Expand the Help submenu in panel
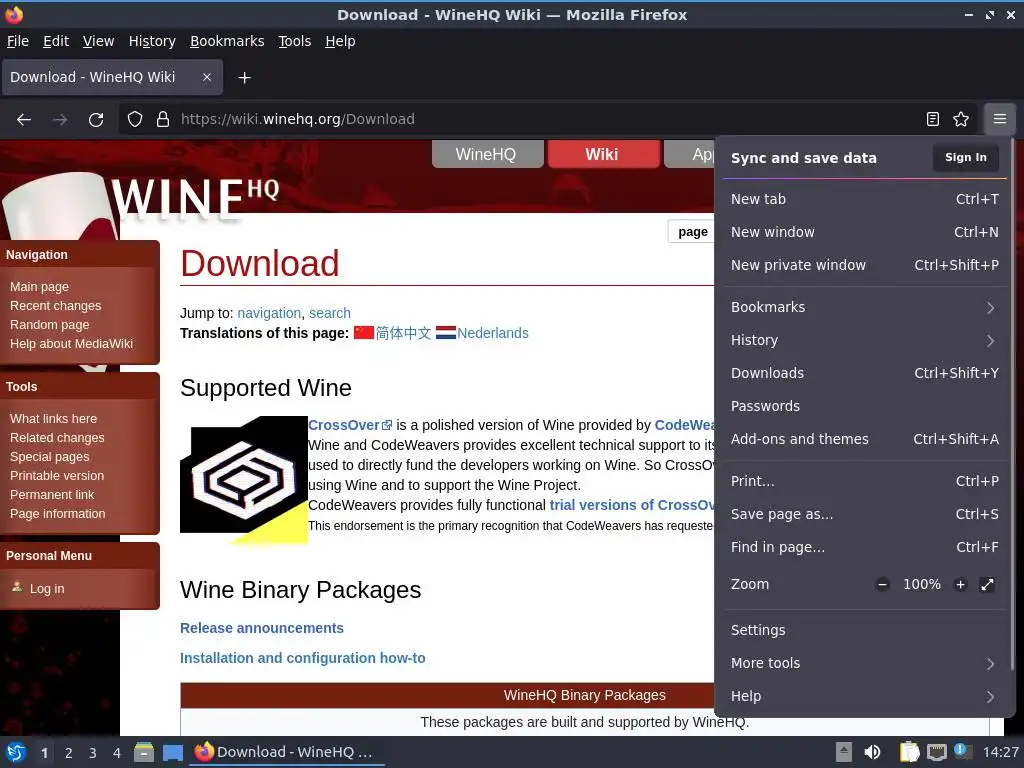This screenshot has width=1024, height=768. (x=863, y=696)
